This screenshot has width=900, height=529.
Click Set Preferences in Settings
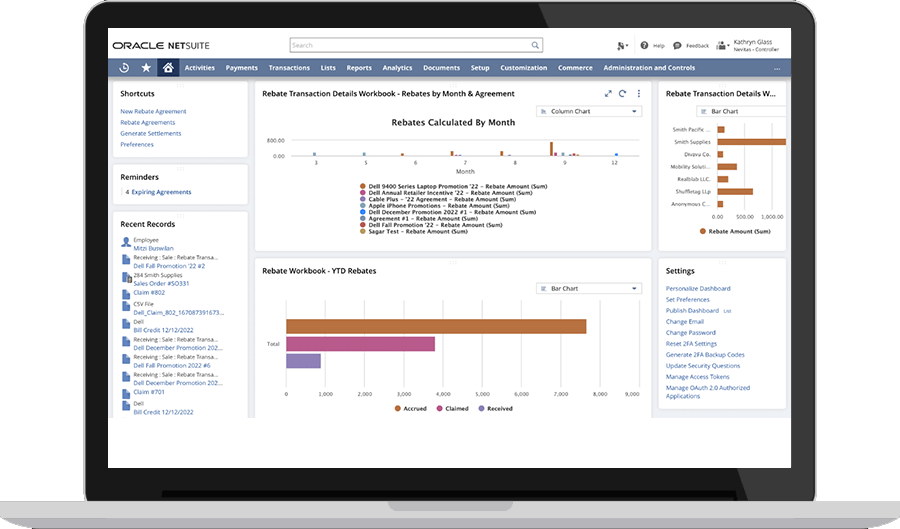[688, 299]
